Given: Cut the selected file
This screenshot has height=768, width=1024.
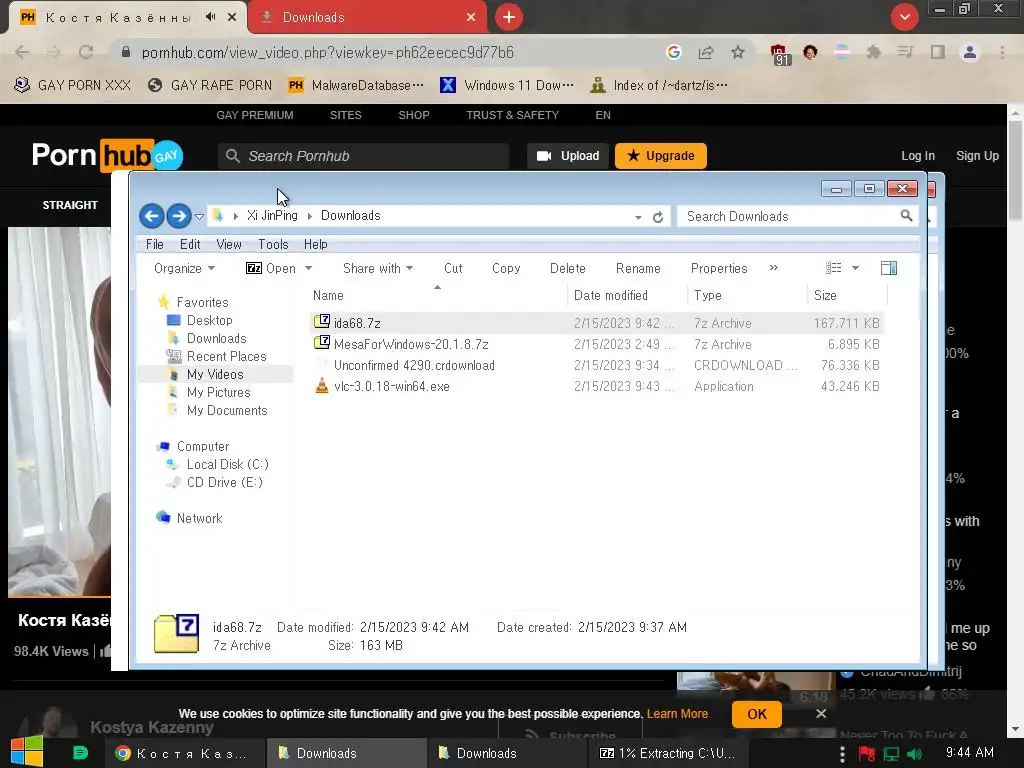Looking at the screenshot, I should tap(453, 268).
